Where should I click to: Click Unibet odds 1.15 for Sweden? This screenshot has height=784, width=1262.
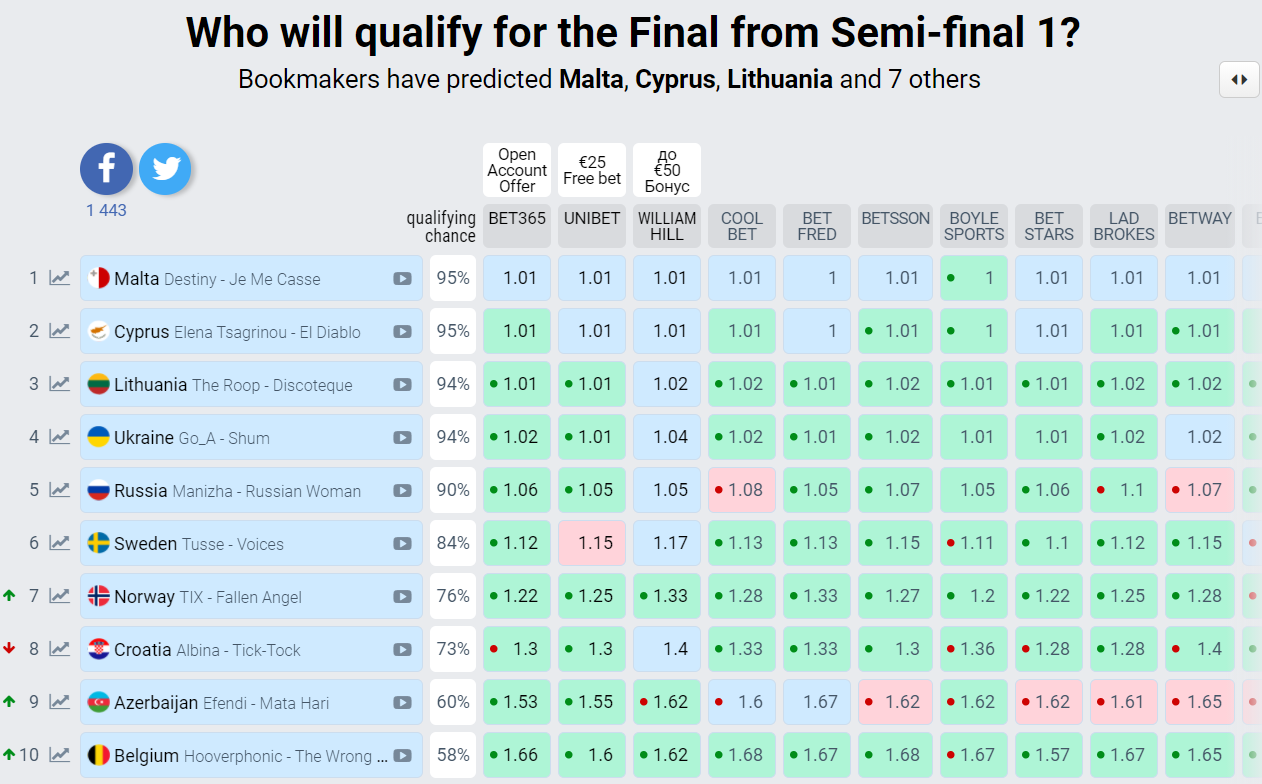(592, 543)
